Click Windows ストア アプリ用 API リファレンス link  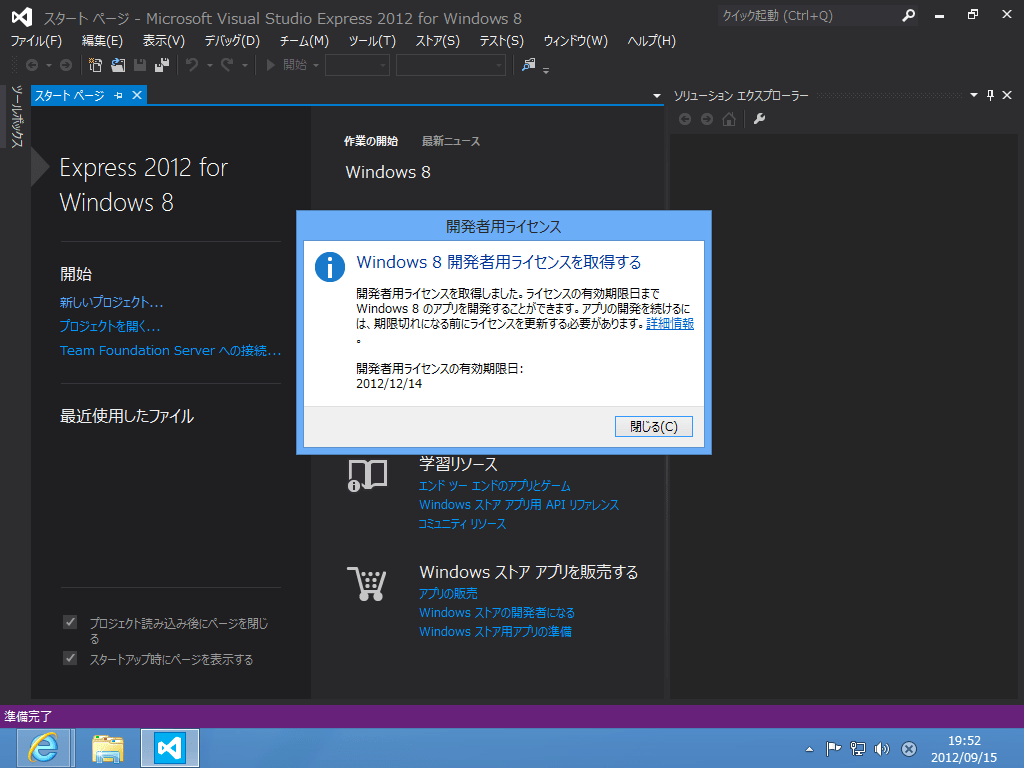pos(519,505)
